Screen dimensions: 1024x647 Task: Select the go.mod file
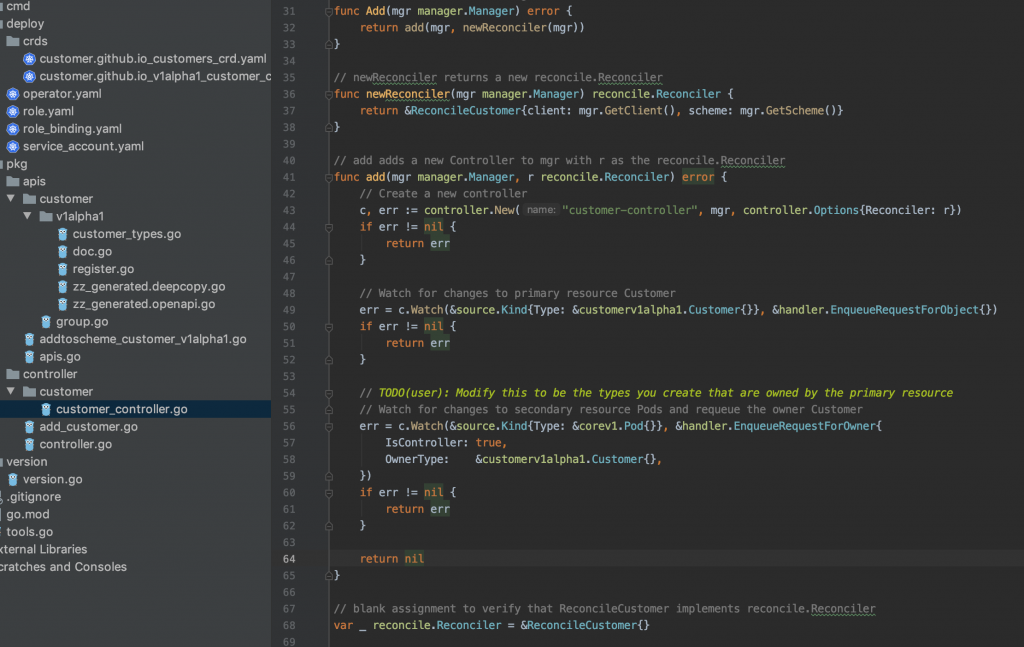(x=28, y=514)
